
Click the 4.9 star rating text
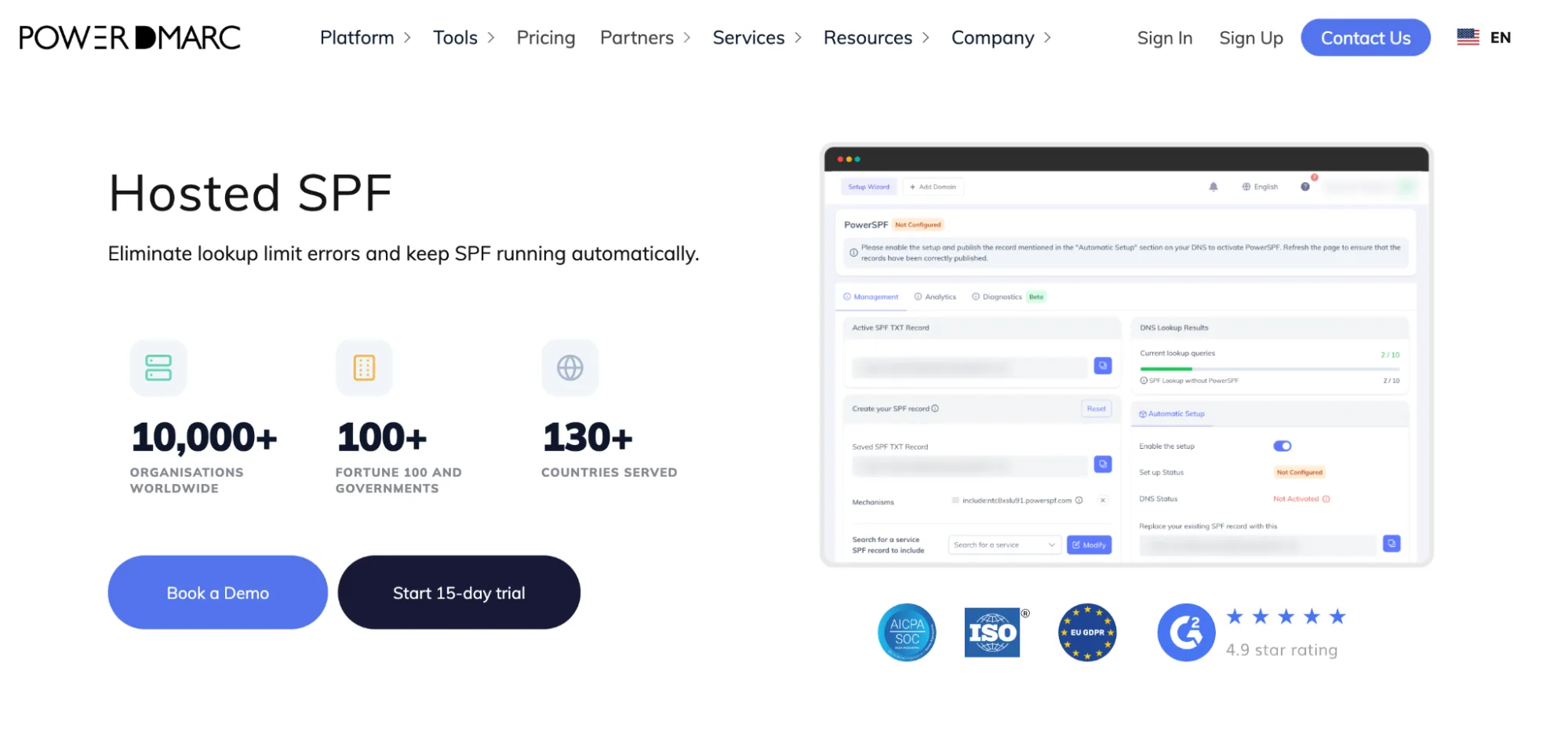tap(1282, 650)
